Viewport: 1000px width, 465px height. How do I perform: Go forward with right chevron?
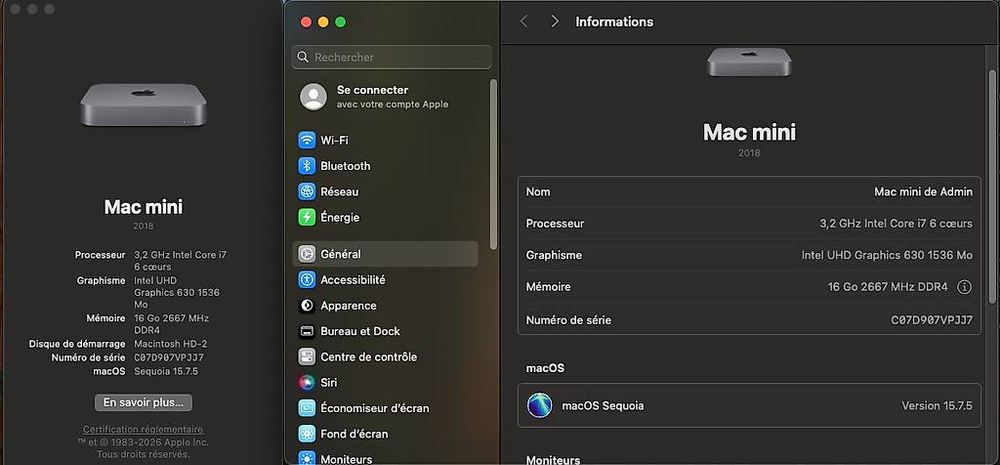(554, 22)
